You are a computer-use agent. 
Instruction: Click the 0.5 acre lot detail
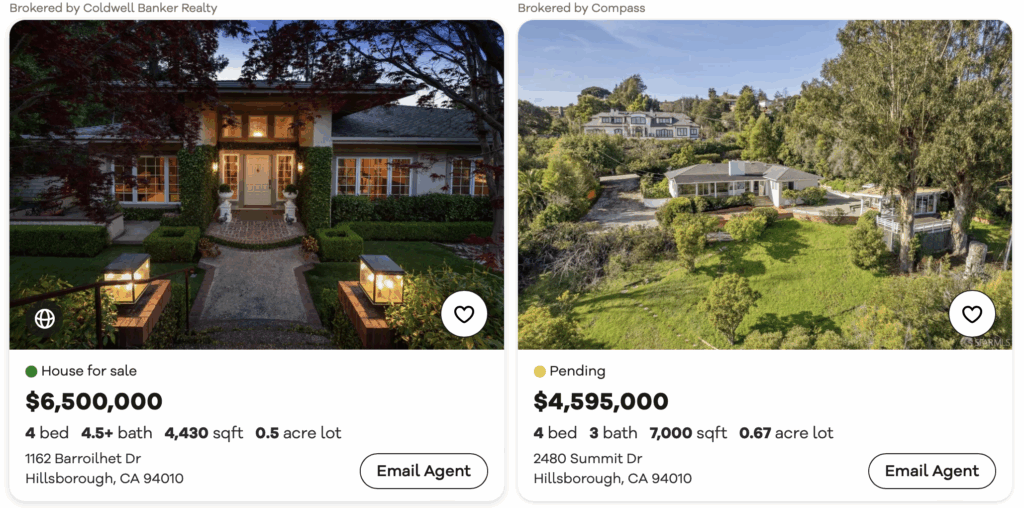(x=298, y=433)
